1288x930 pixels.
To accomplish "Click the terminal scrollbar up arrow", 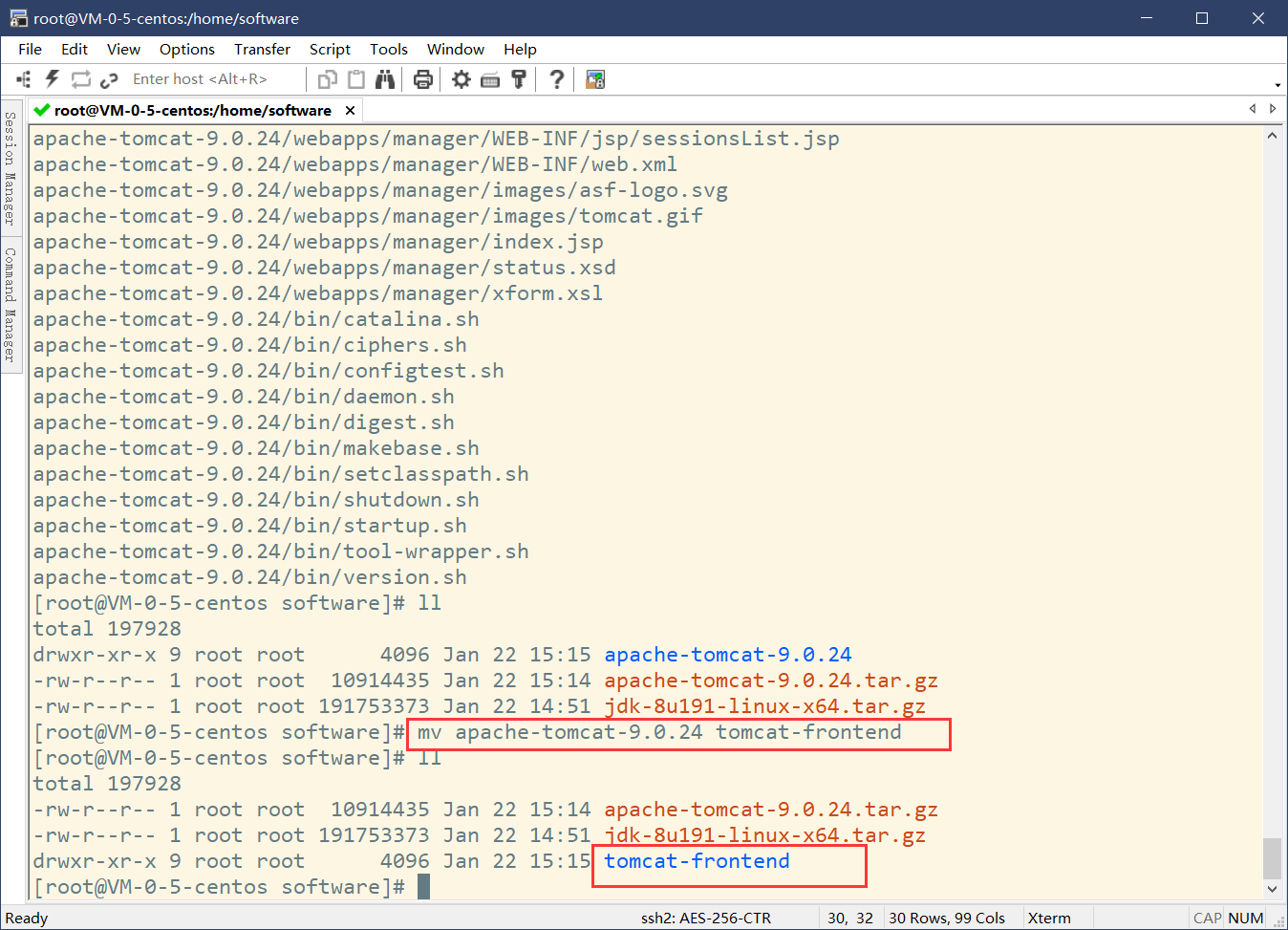I will (1272, 136).
